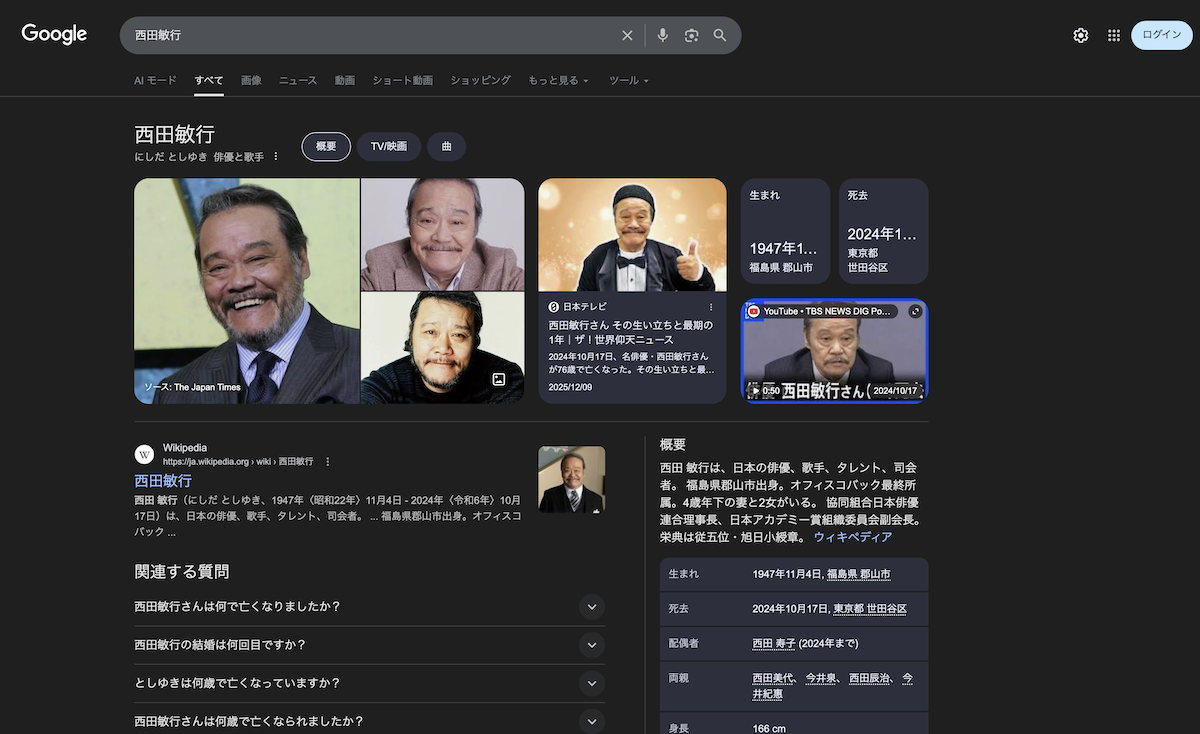
Task: Open Google Lens image search icon
Action: tap(691, 35)
